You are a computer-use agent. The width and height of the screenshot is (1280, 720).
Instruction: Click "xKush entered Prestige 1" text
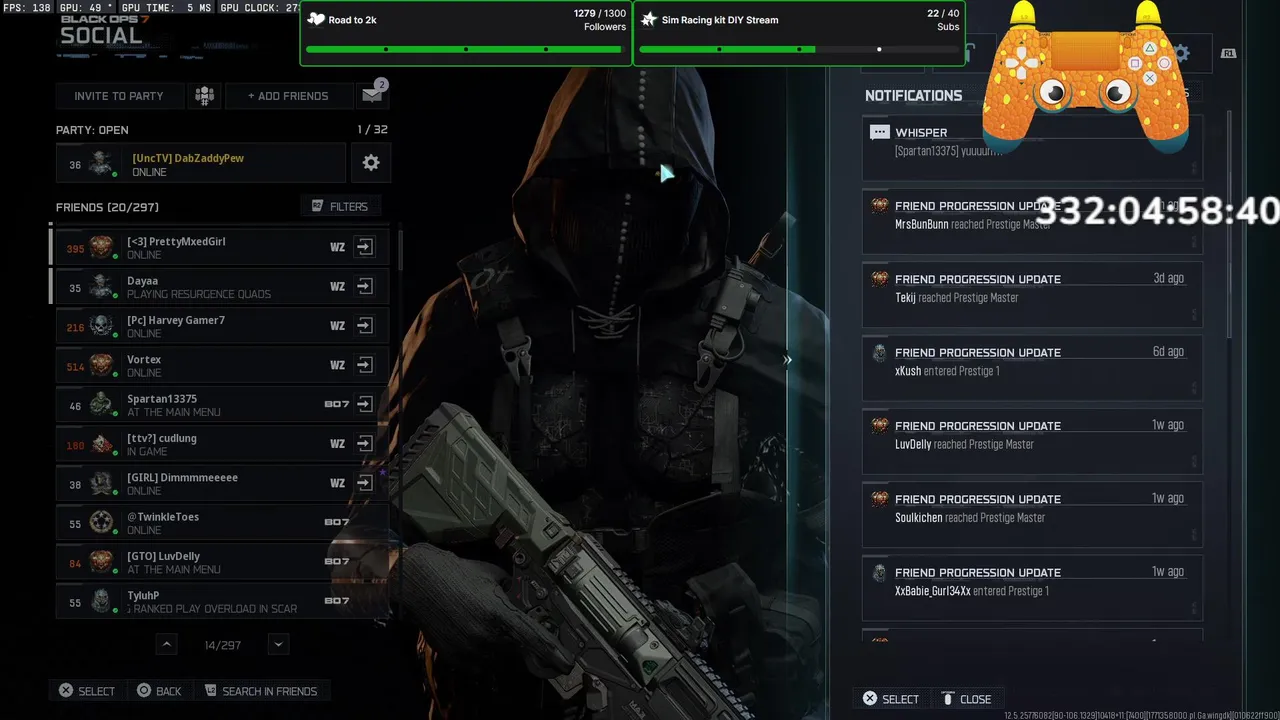tap(947, 371)
